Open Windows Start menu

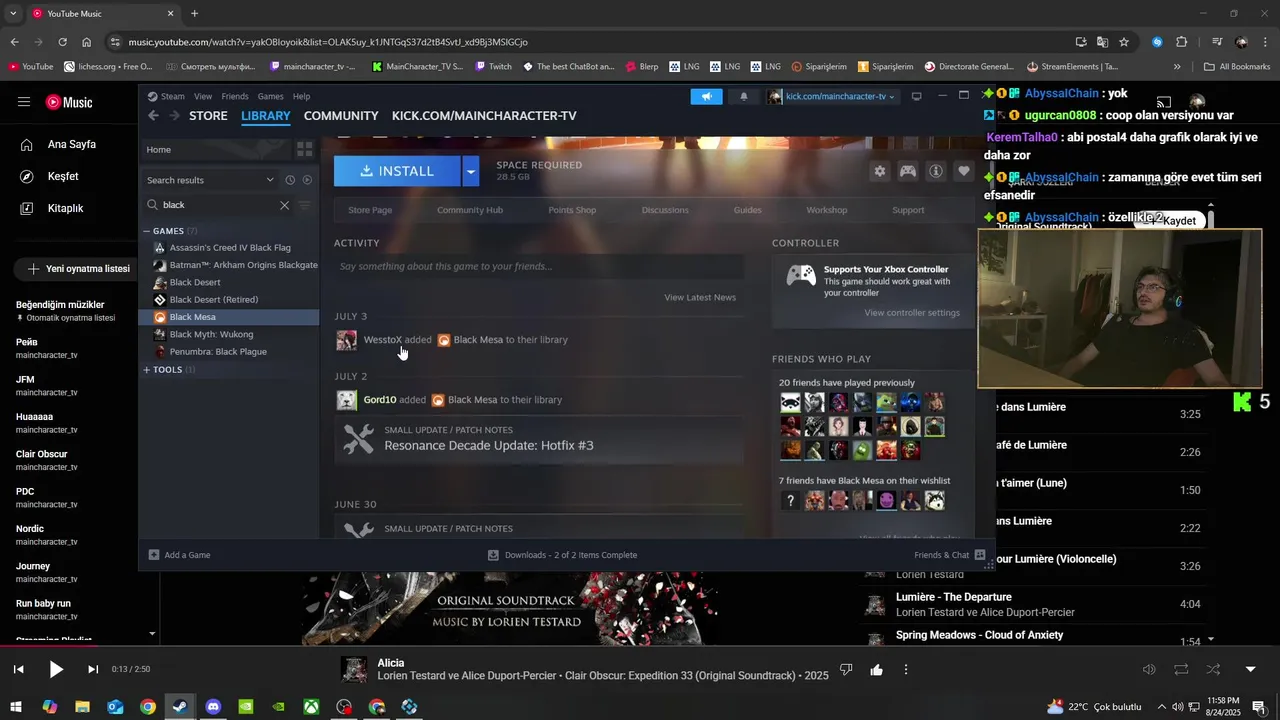16,707
